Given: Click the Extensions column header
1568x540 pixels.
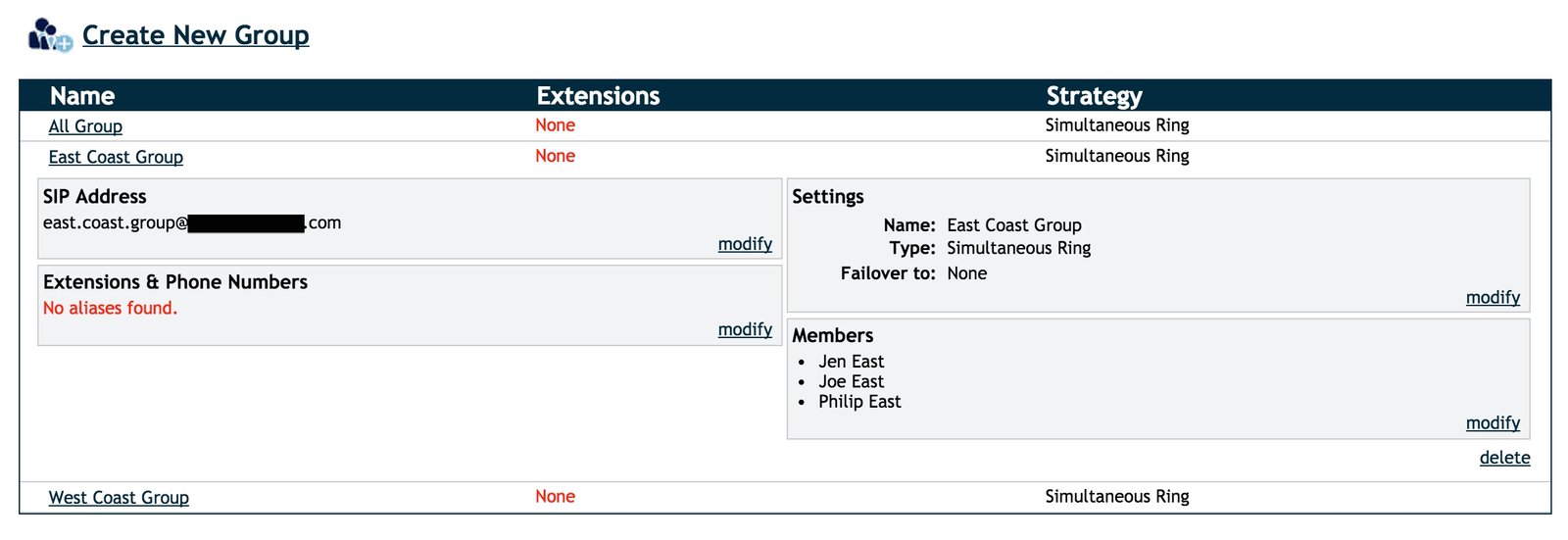Looking at the screenshot, I should 598,96.
